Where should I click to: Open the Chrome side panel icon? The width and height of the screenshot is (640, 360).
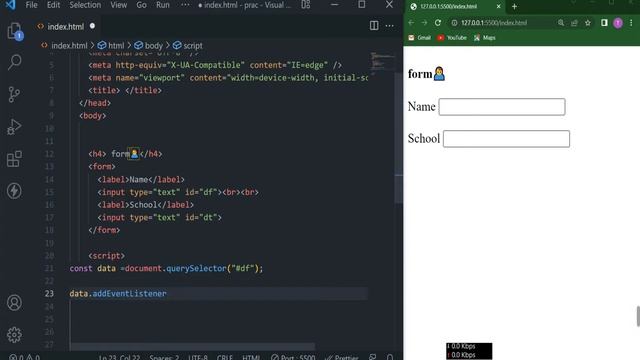click(x=604, y=23)
